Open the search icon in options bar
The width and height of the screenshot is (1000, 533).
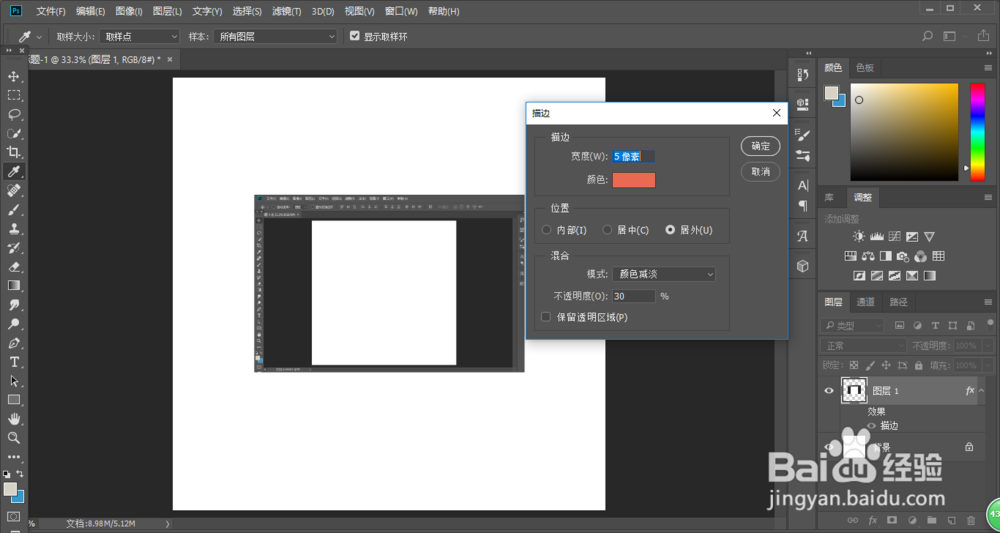(928, 36)
